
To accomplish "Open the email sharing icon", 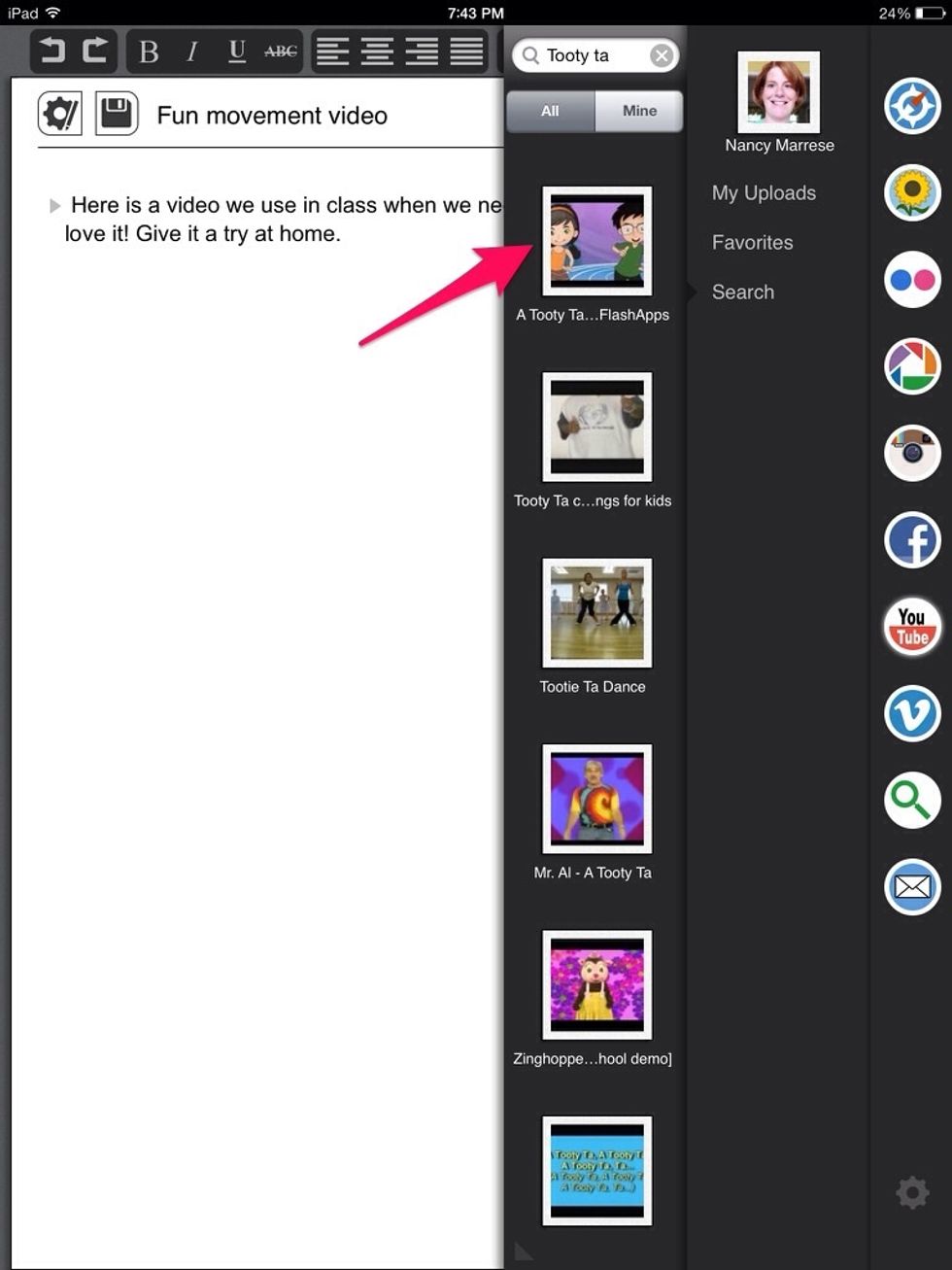I will pyautogui.click(x=911, y=886).
